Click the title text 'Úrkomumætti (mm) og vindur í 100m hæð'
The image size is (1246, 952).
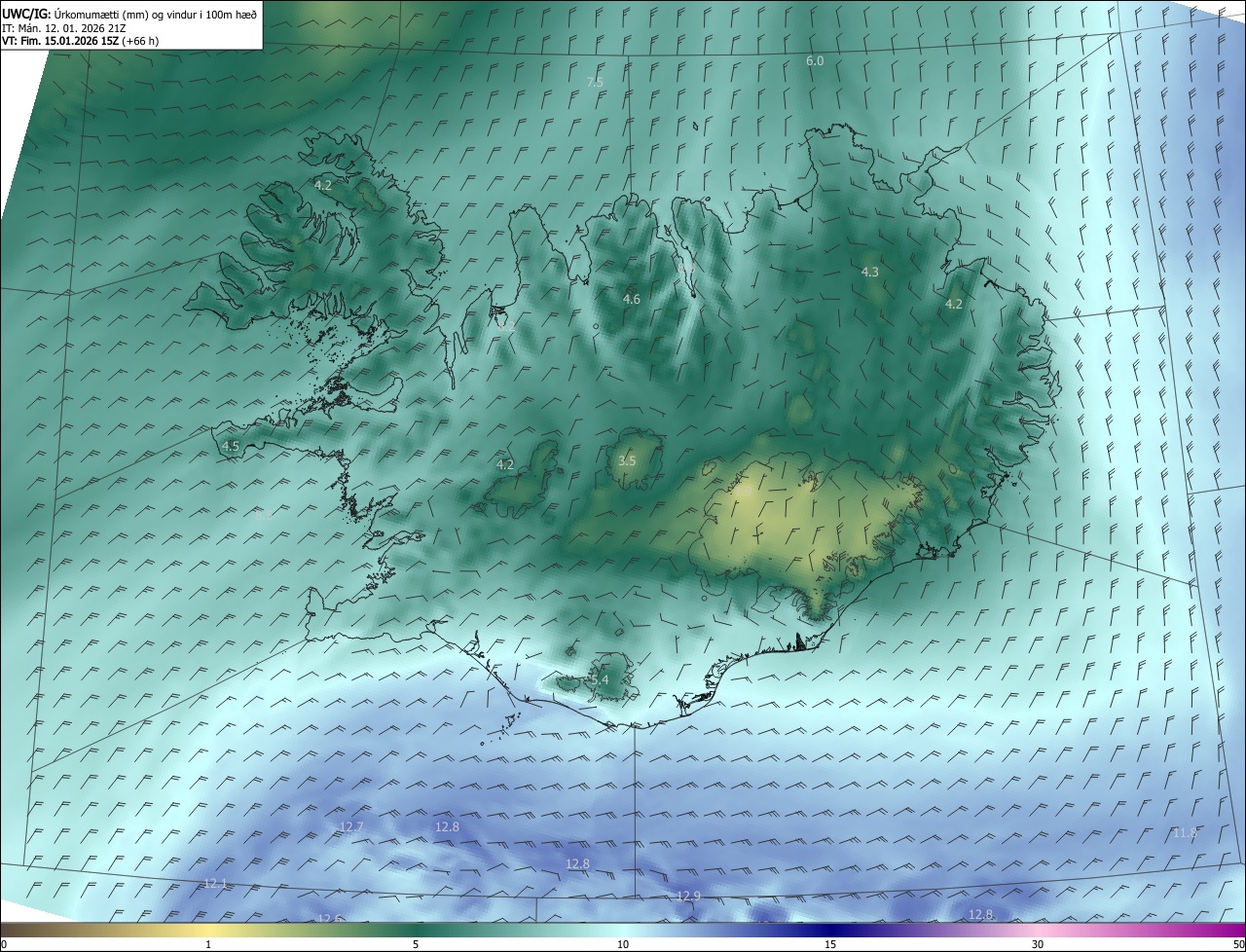pyautogui.click(x=154, y=15)
